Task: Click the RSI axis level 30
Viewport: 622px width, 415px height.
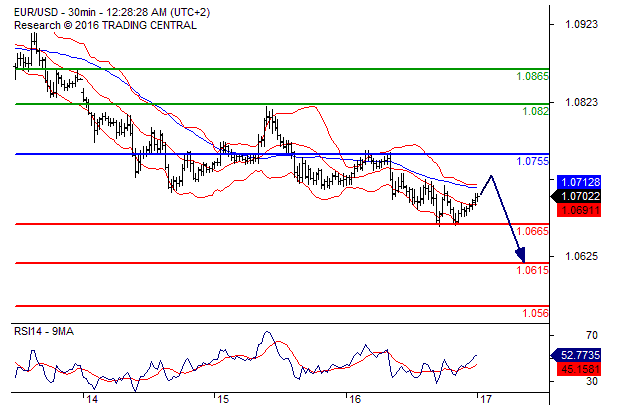Action: [591, 381]
